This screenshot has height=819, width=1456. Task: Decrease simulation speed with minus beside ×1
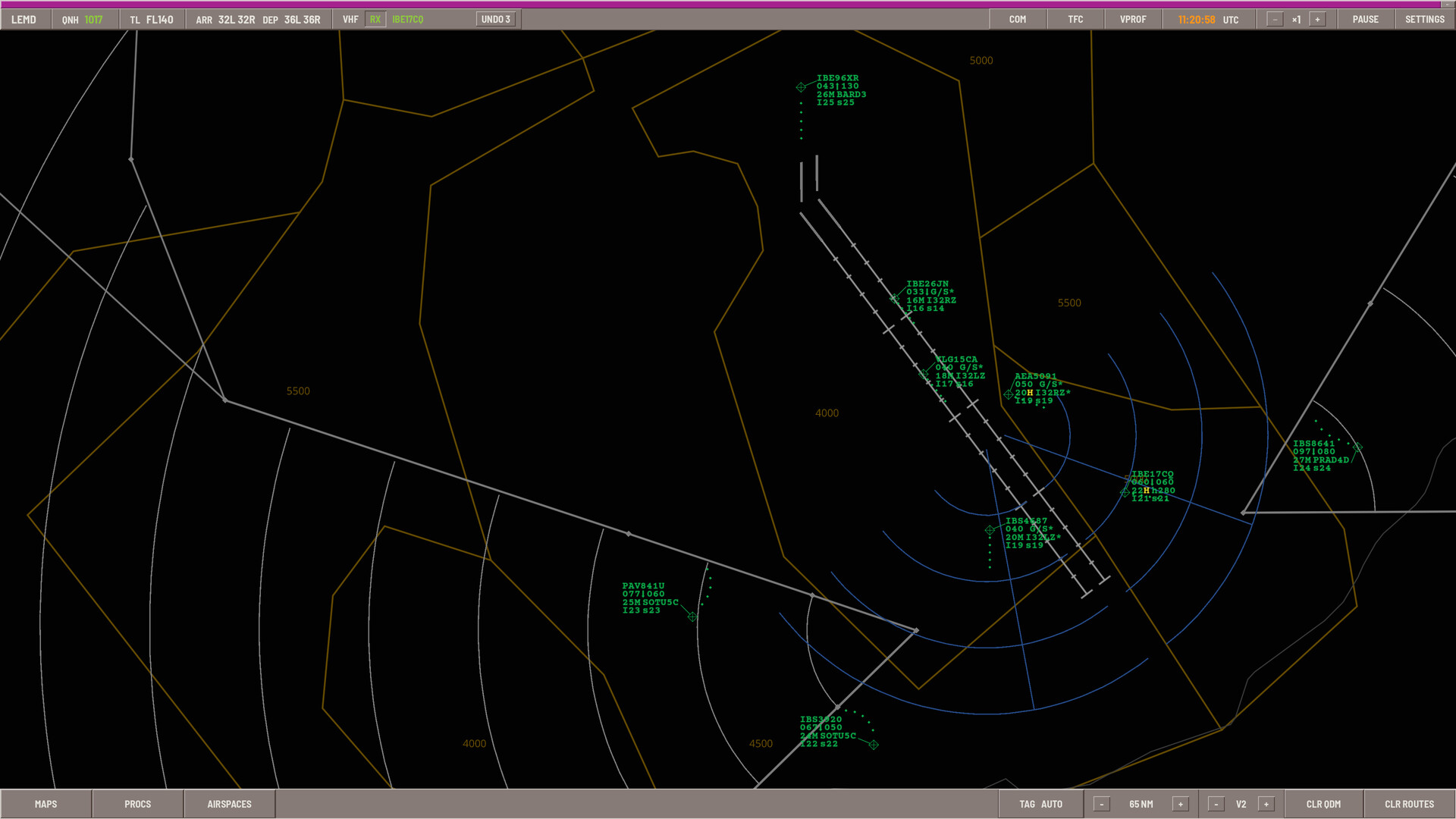click(1275, 20)
